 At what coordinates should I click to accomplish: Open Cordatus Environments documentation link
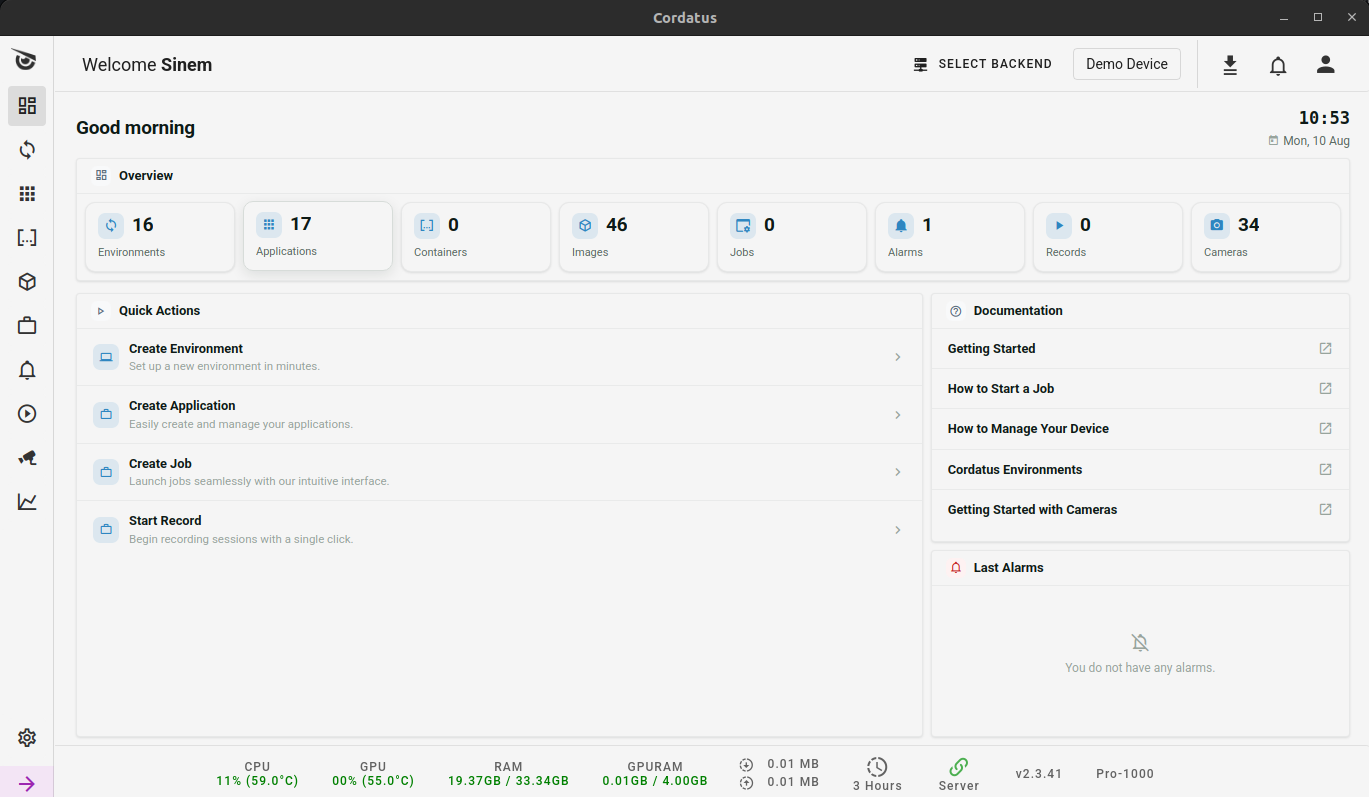[1140, 470]
